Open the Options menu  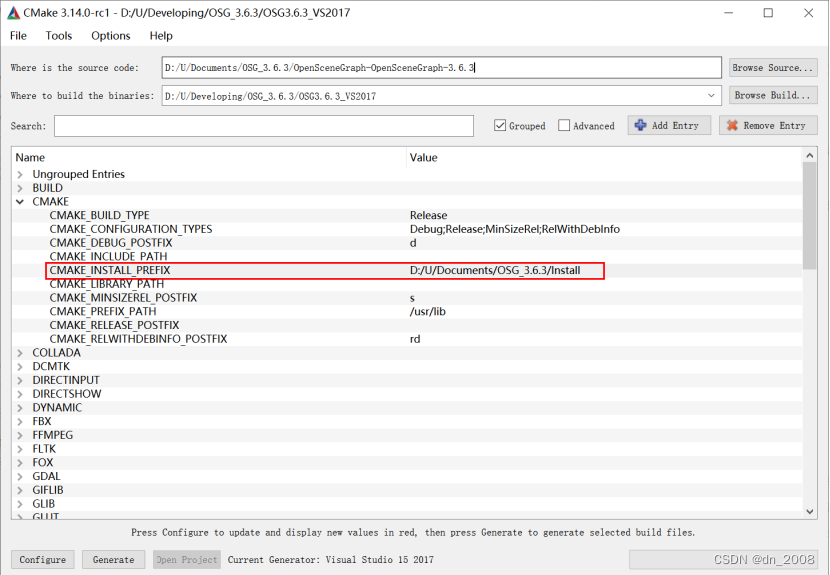(x=111, y=35)
